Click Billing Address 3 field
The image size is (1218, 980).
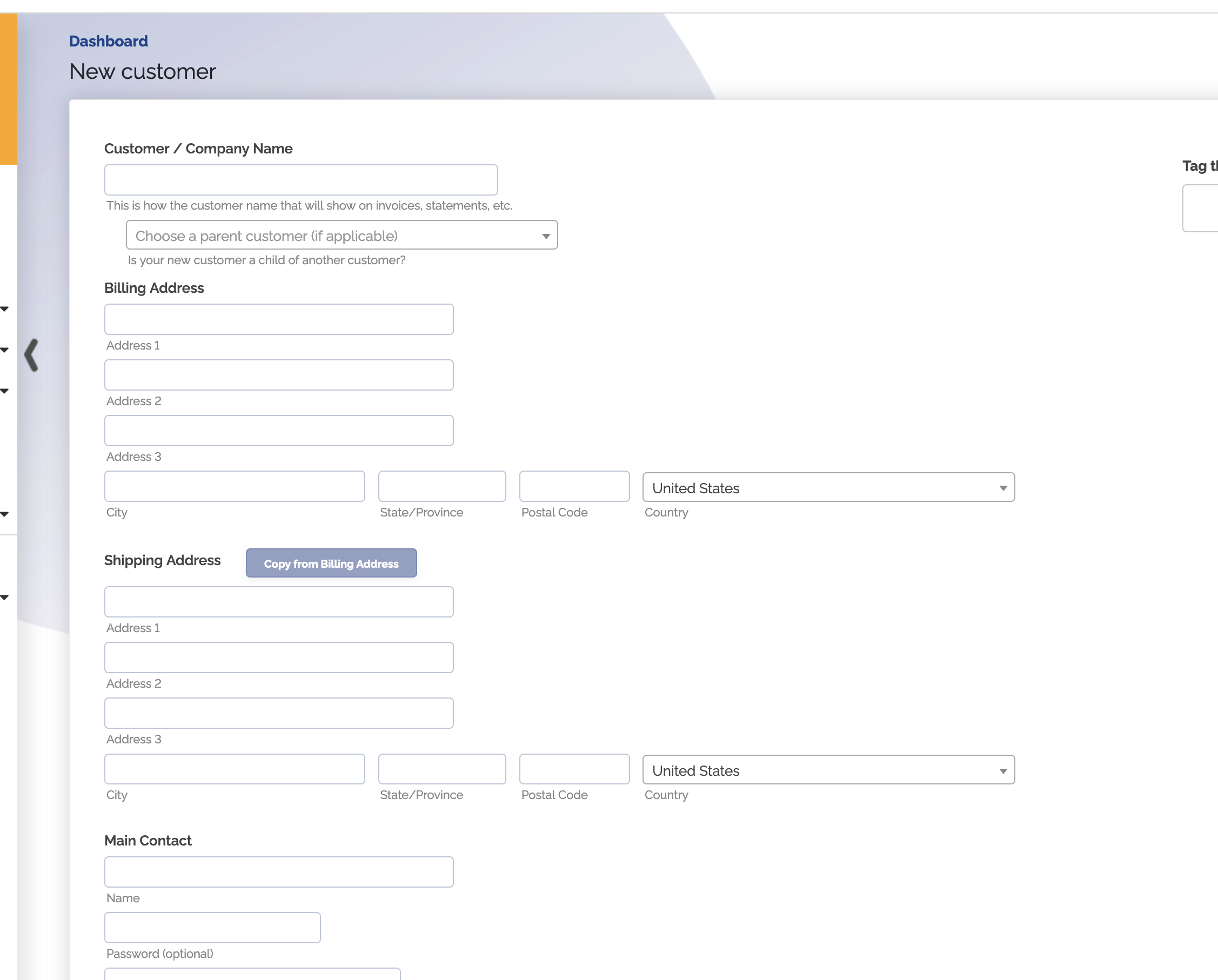(278, 431)
